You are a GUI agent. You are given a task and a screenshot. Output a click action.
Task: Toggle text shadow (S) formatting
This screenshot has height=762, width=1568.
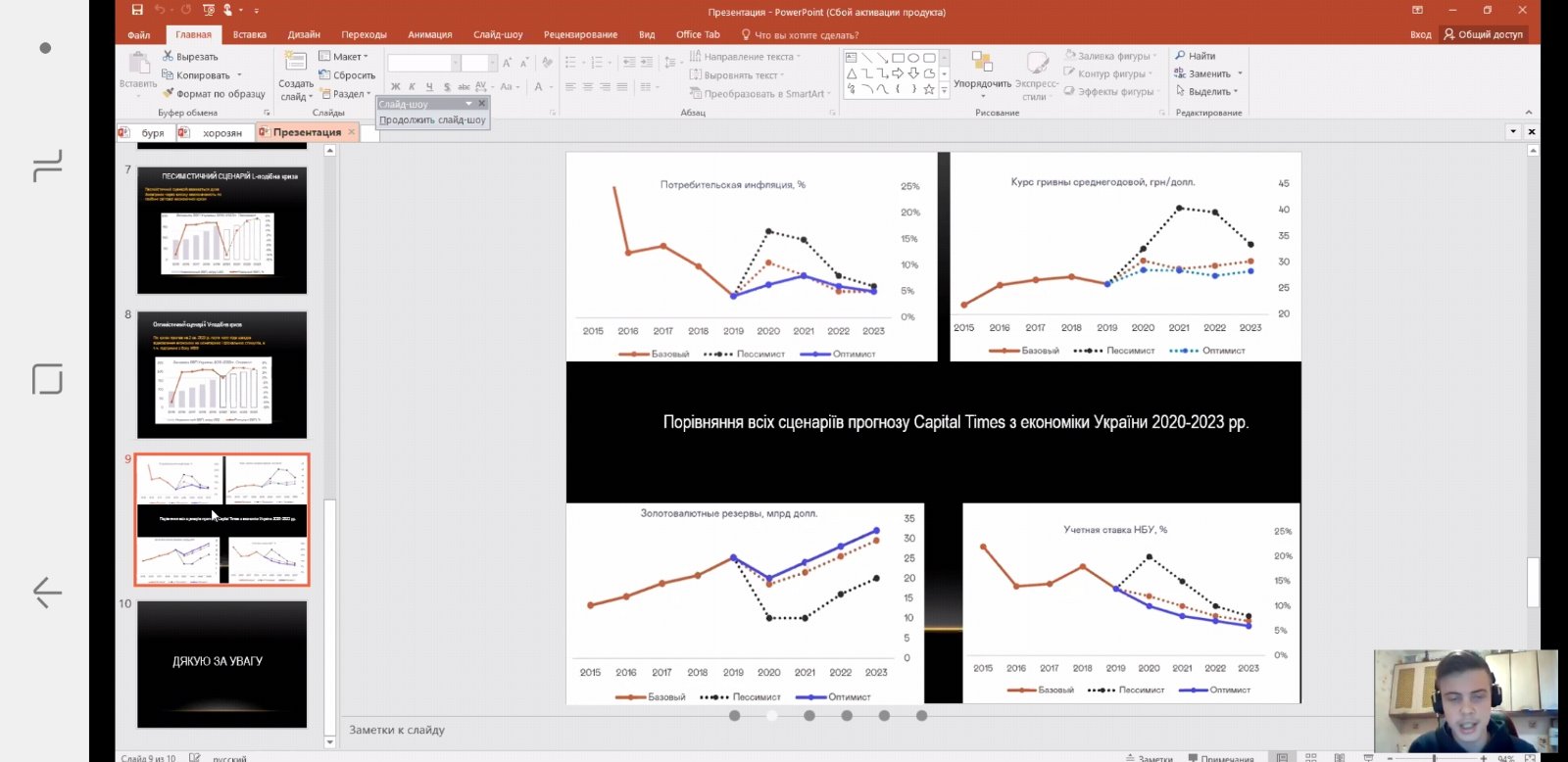point(447,87)
